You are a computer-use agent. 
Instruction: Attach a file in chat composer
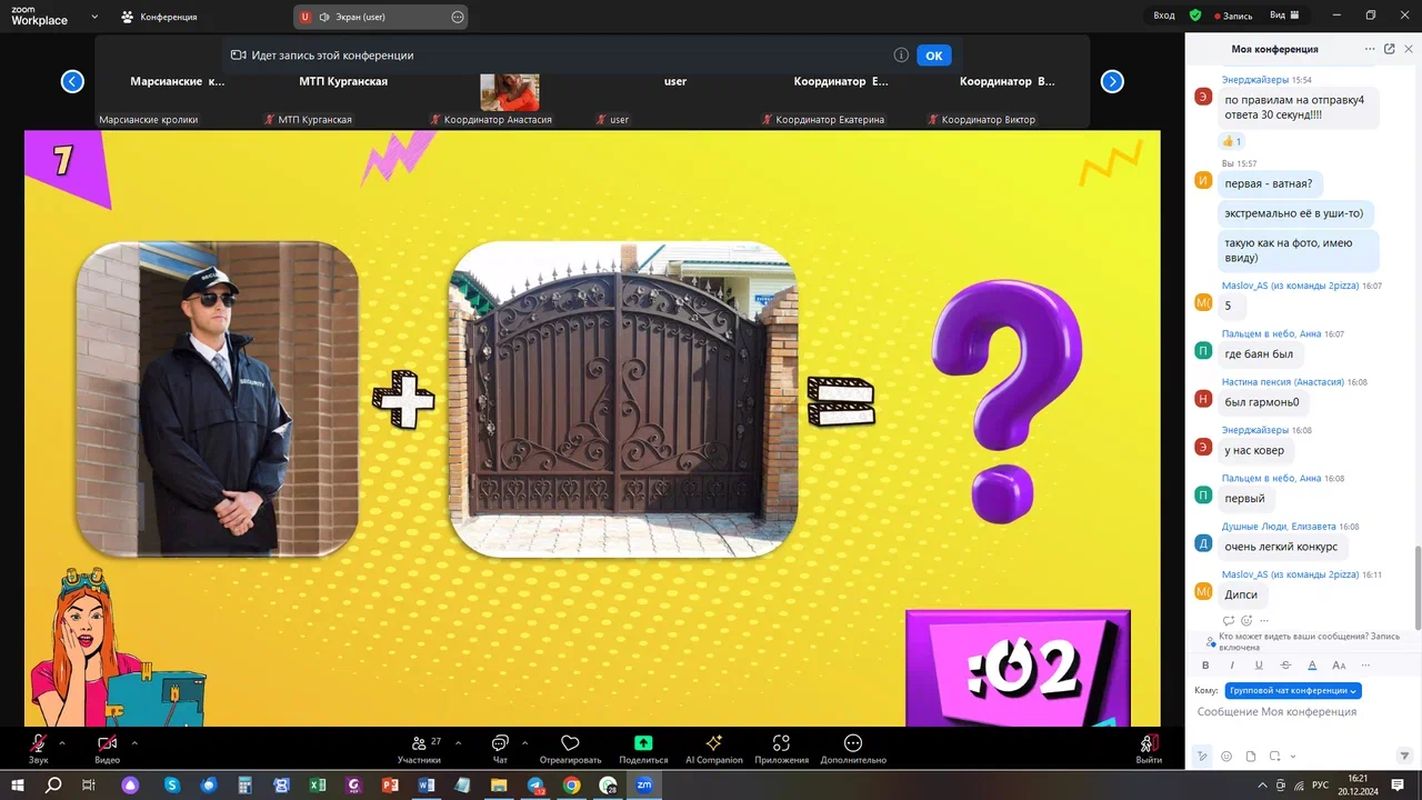(1251, 756)
